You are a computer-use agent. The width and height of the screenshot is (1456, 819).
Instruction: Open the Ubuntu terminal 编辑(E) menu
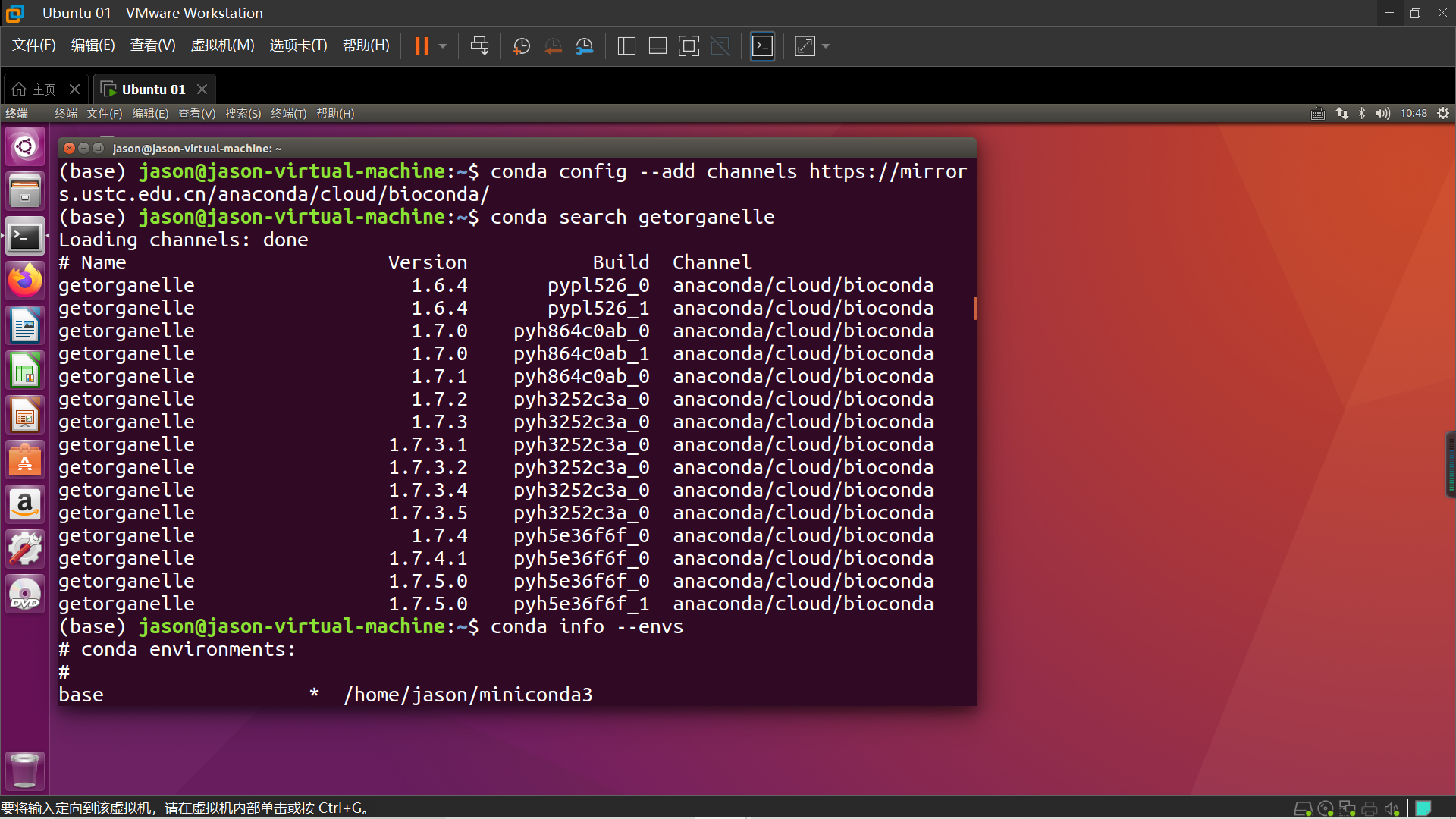click(x=150, y=114)
